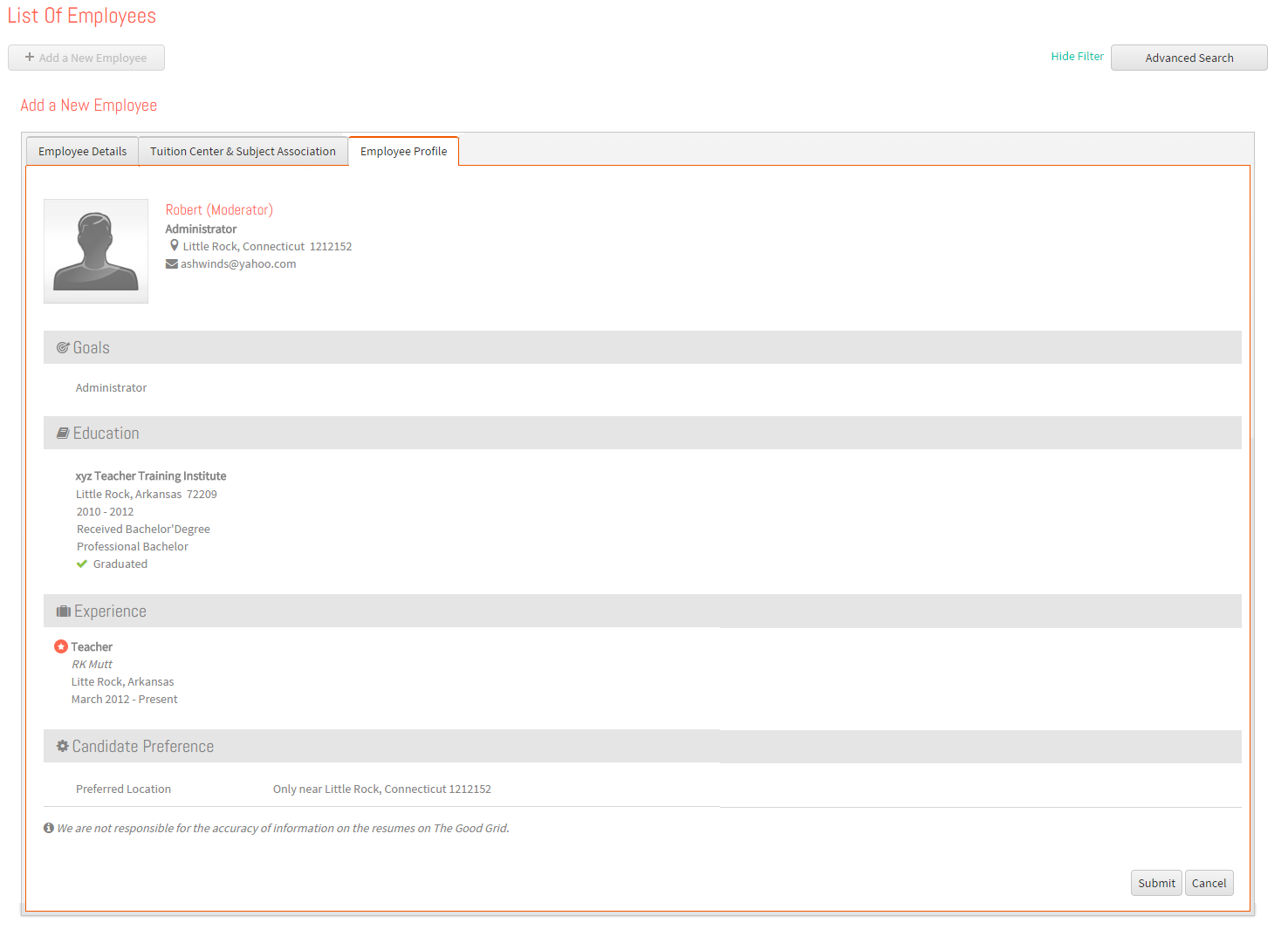
Task: Click the Goals section header
Action: 642,347
